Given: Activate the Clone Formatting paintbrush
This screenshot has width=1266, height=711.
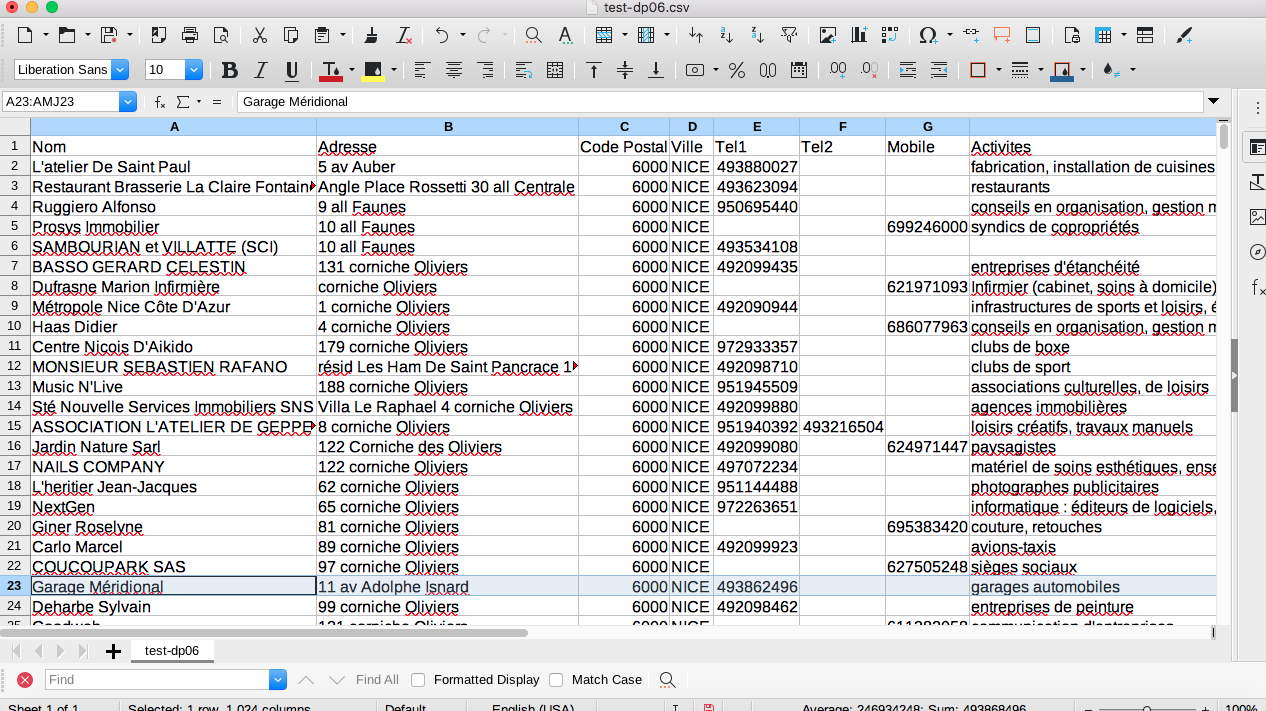Looking at the screenshot, I should 372,36.
